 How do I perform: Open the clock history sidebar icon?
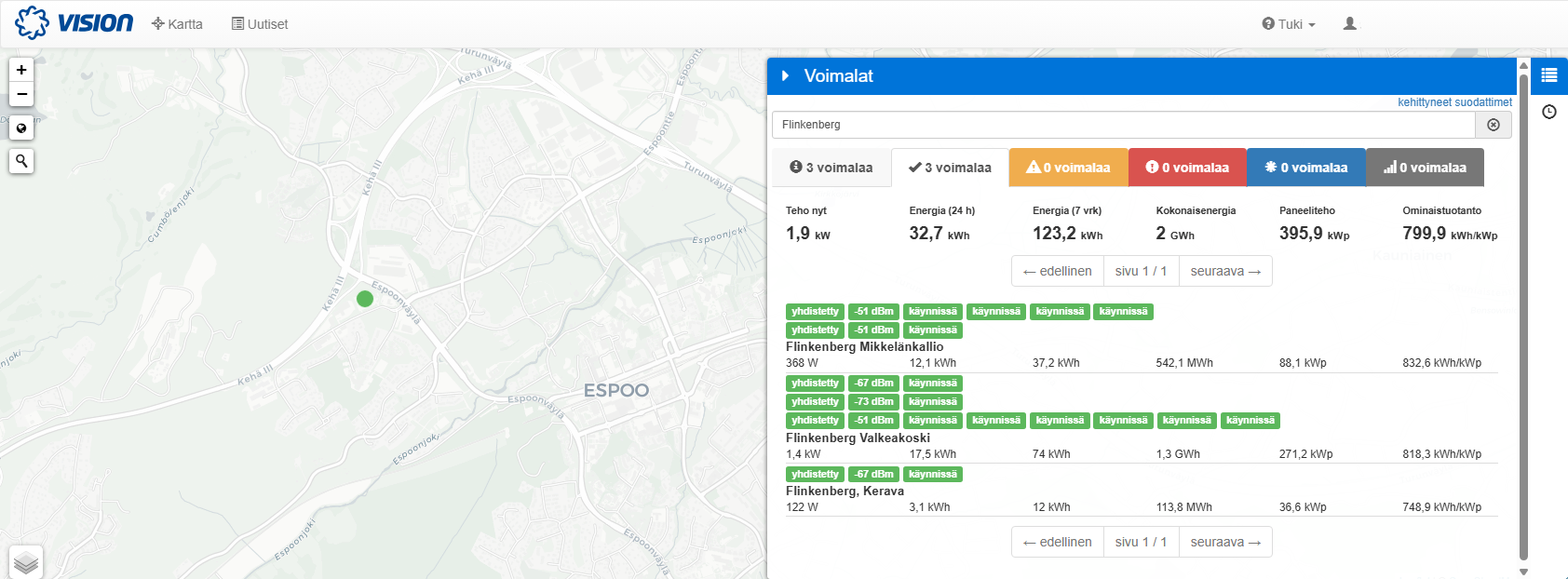(1549, 112)
